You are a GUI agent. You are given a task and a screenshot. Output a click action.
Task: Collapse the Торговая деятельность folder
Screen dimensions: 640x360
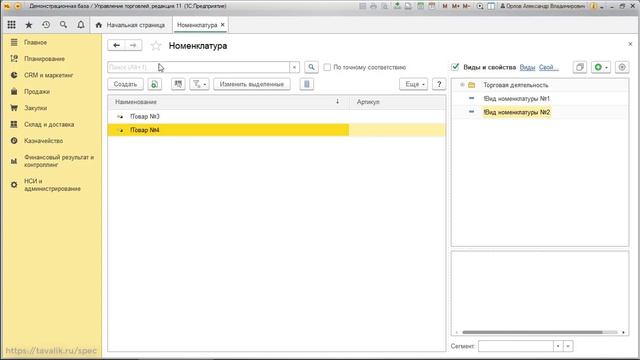[462, 85]
